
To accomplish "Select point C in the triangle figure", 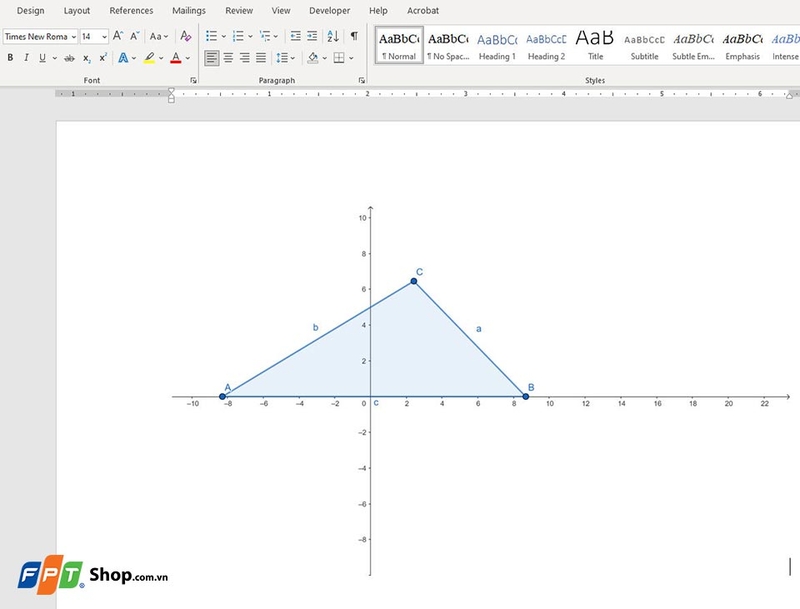I will (x=414, y=281).
